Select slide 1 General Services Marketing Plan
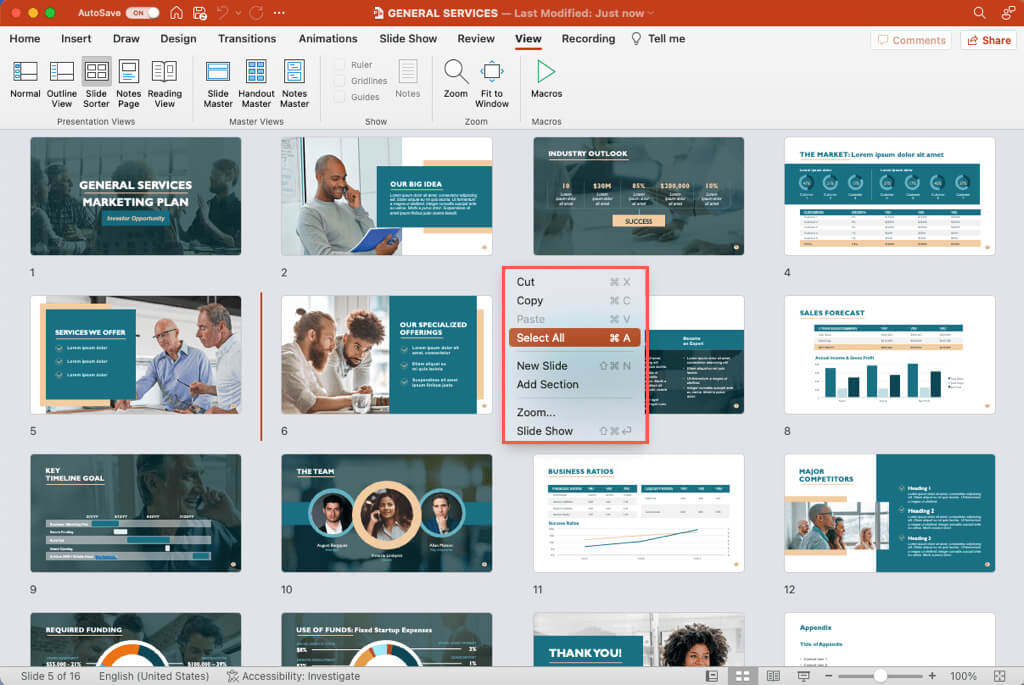 136,196
